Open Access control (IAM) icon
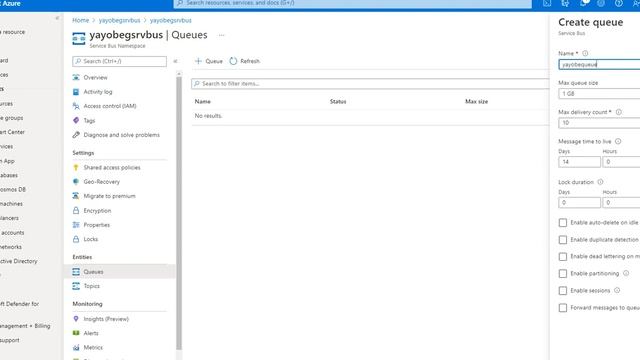The width and height of the screenshot is (640, 360). point(76,106)
